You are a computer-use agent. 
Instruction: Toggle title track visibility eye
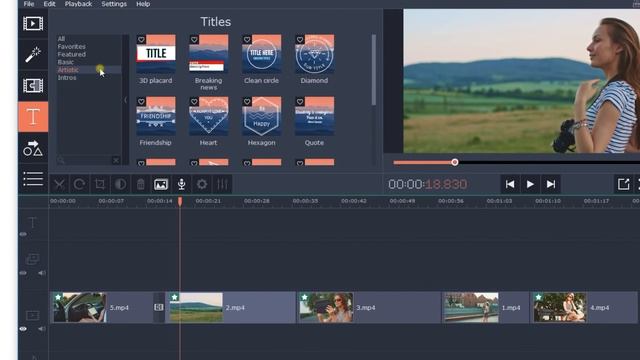(23, 234)
